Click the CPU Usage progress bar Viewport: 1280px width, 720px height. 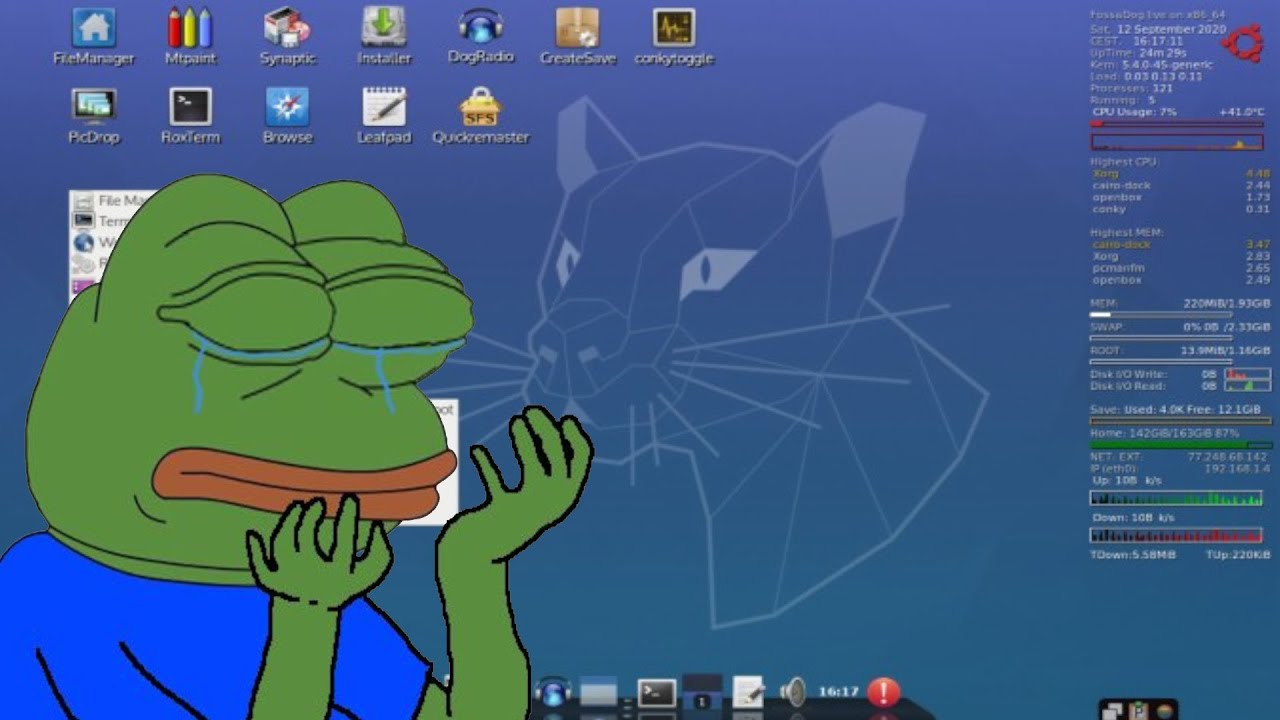[x=1176, y=124]
